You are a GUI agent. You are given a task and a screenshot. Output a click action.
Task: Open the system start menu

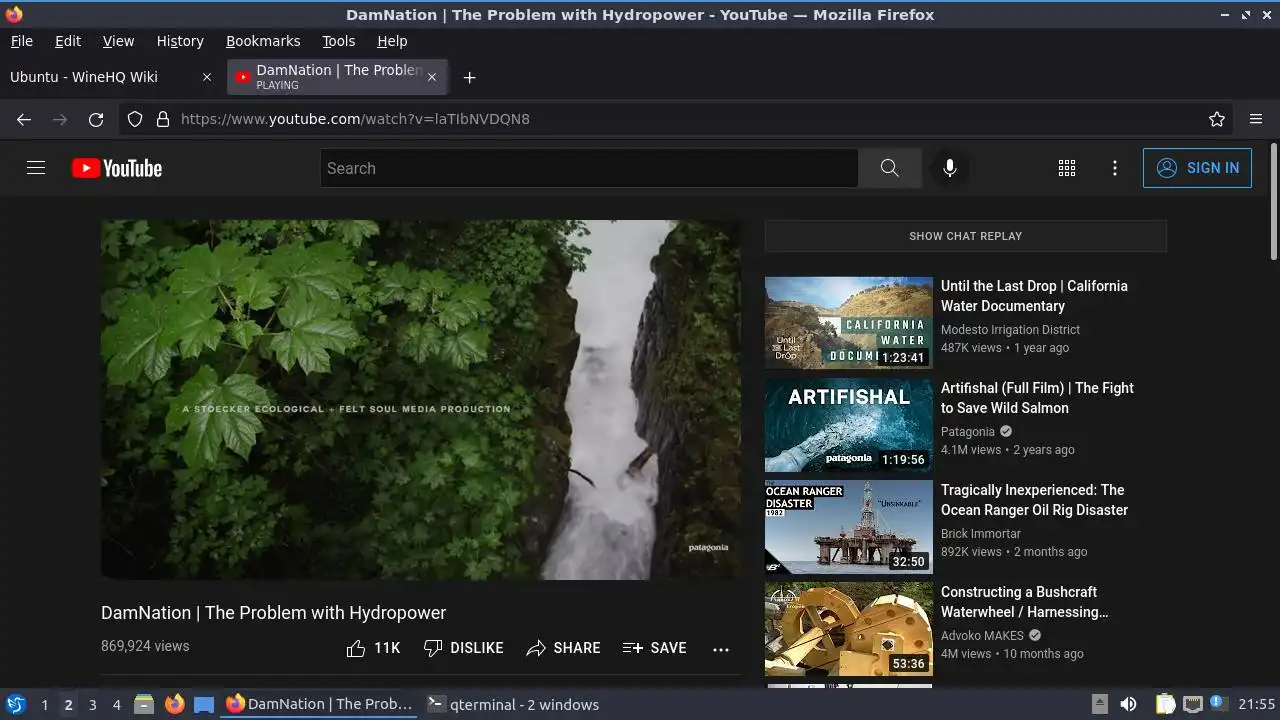(x=16, y=704)
